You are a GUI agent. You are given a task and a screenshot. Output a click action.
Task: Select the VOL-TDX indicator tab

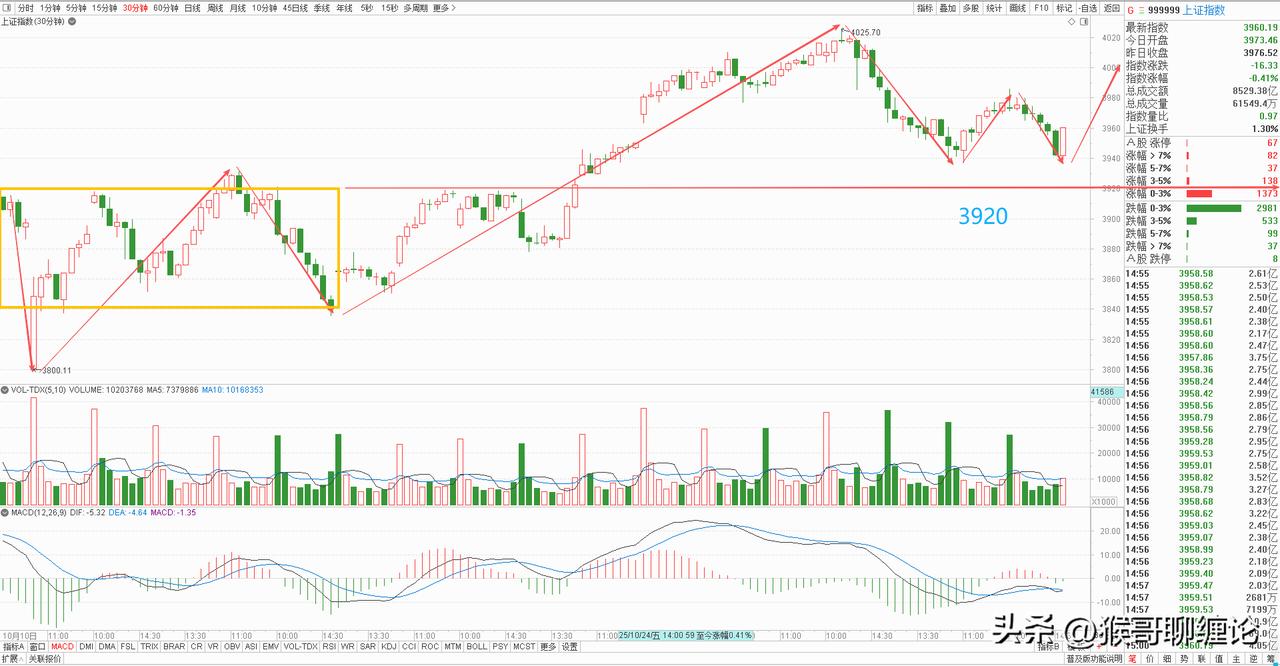300,647
